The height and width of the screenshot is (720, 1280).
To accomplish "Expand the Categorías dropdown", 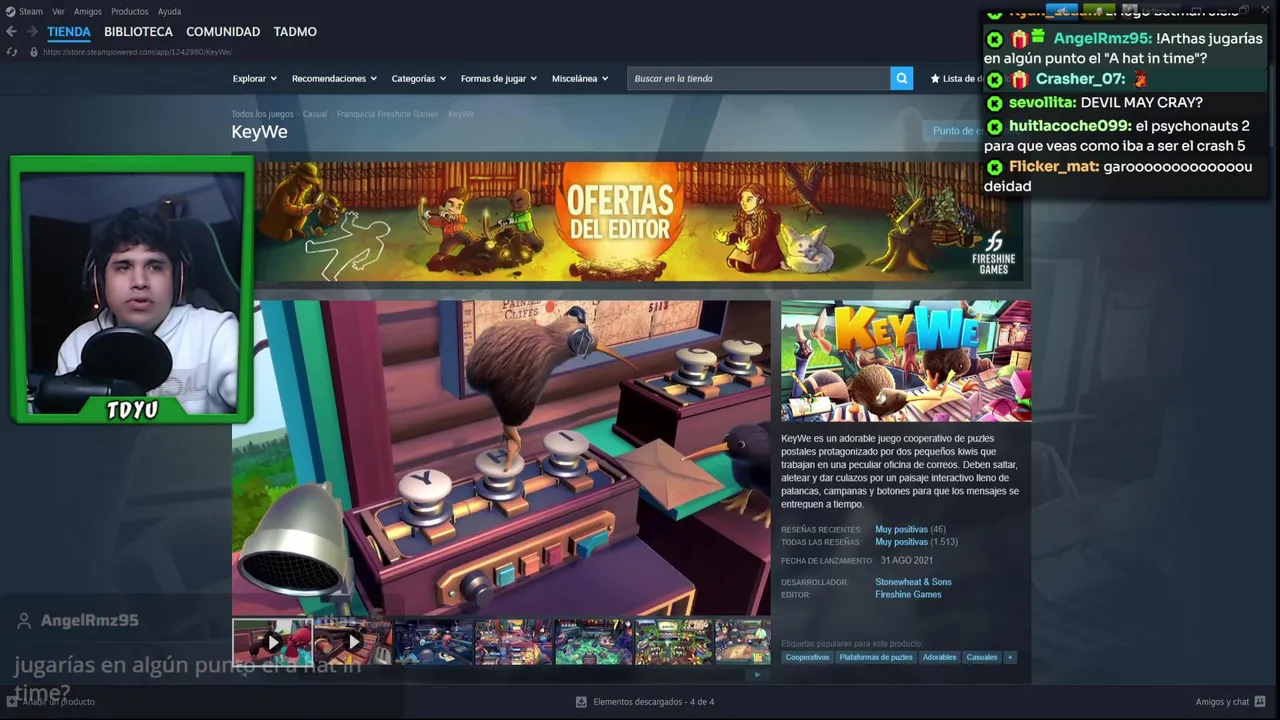I will [418, 78].
